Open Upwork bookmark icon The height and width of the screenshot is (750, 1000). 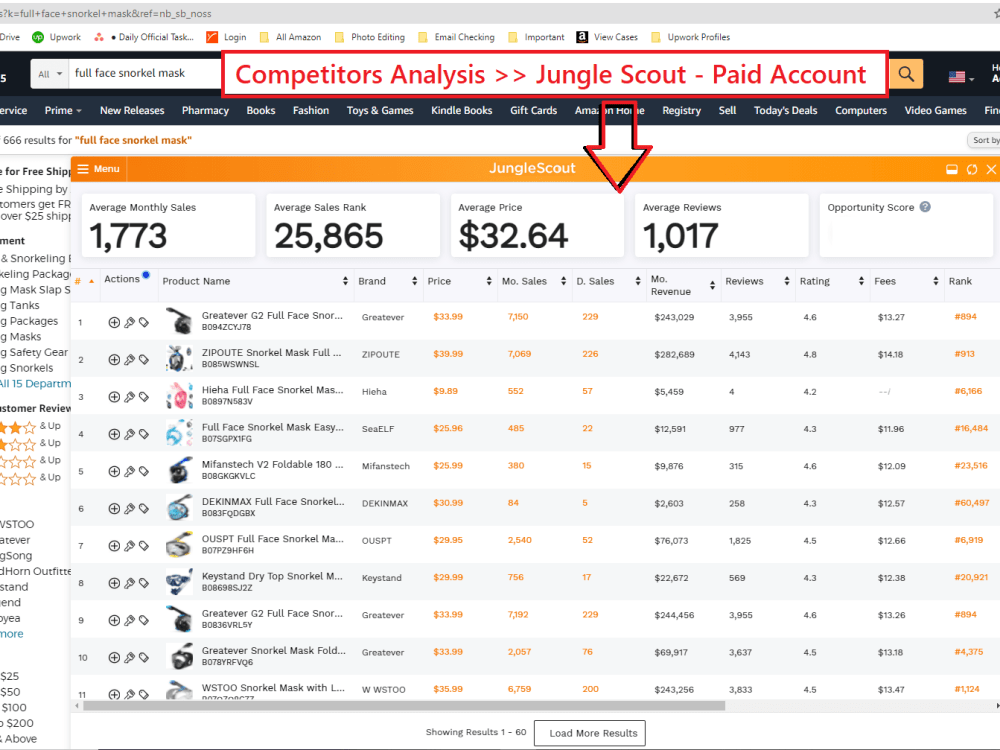coord(38,37)
